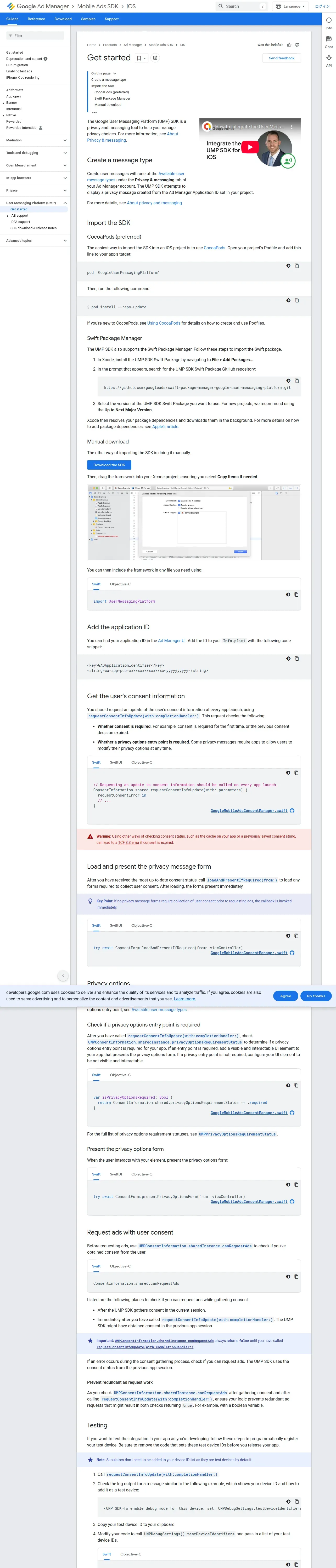This screenshot has height=1568, width=336.
Task: Bookmark the Get started page
Action: [139, 58]
